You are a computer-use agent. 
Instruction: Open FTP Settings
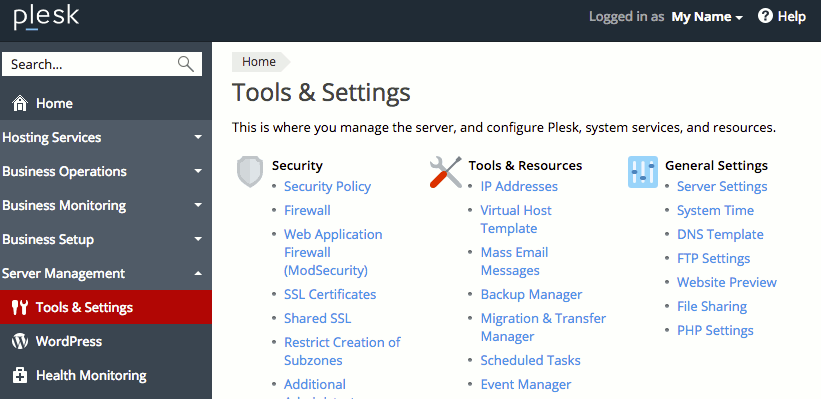[713, 259]
